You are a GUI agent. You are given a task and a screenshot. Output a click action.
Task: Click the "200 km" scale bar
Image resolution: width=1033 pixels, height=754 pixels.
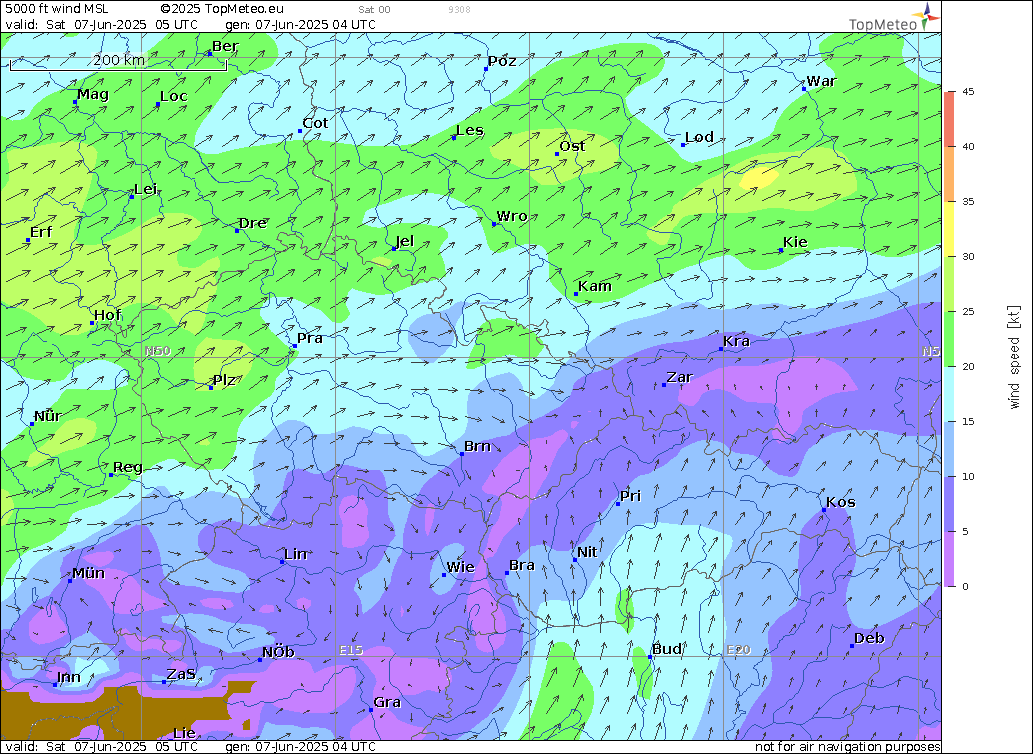pyautogui.click(x=119, y=61)
